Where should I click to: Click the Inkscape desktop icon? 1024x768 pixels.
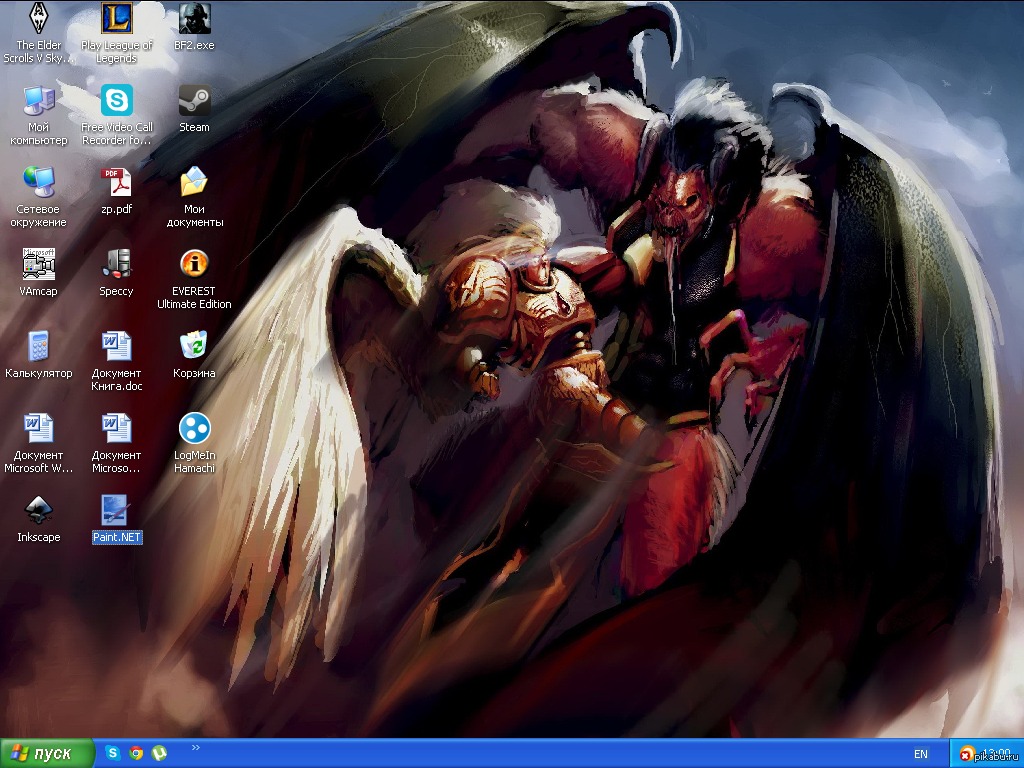click(x=38, y=511)
